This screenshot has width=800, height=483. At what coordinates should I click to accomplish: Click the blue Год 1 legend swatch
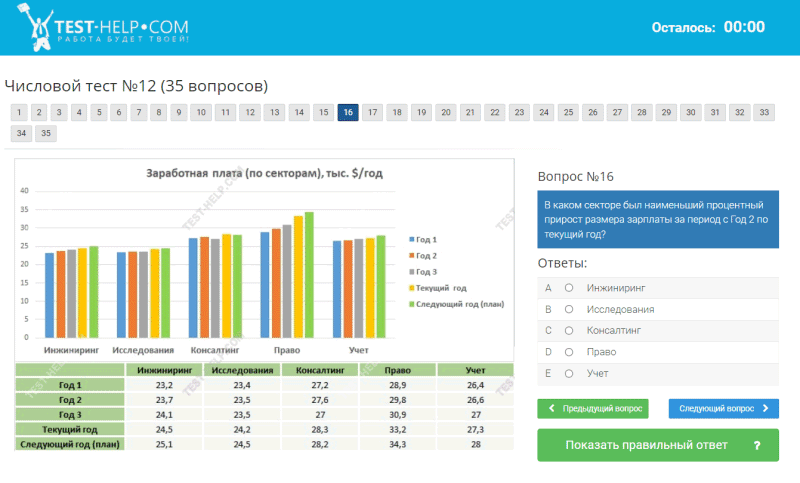[412, 240]
